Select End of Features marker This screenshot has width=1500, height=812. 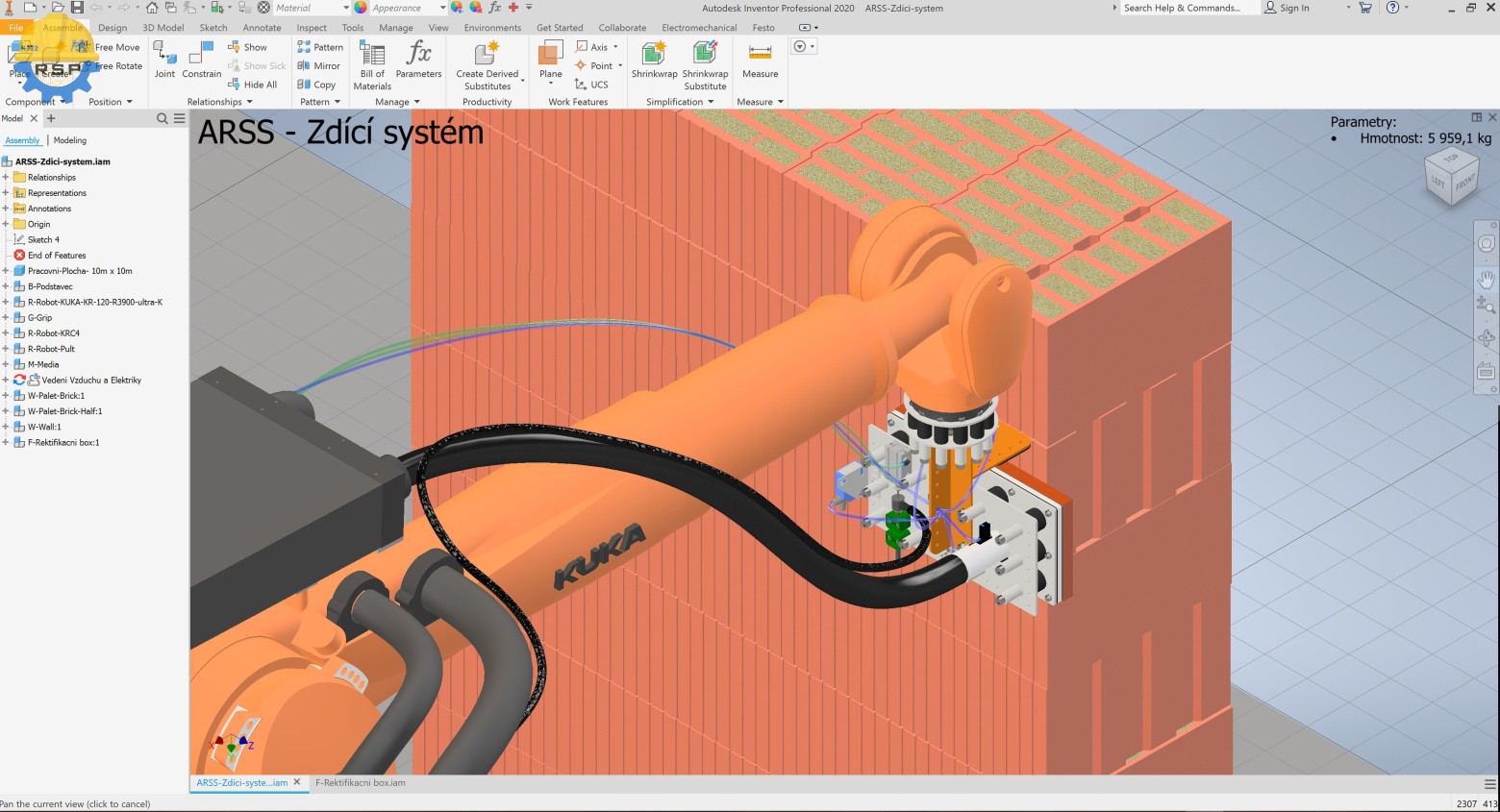tap(57, 256)
